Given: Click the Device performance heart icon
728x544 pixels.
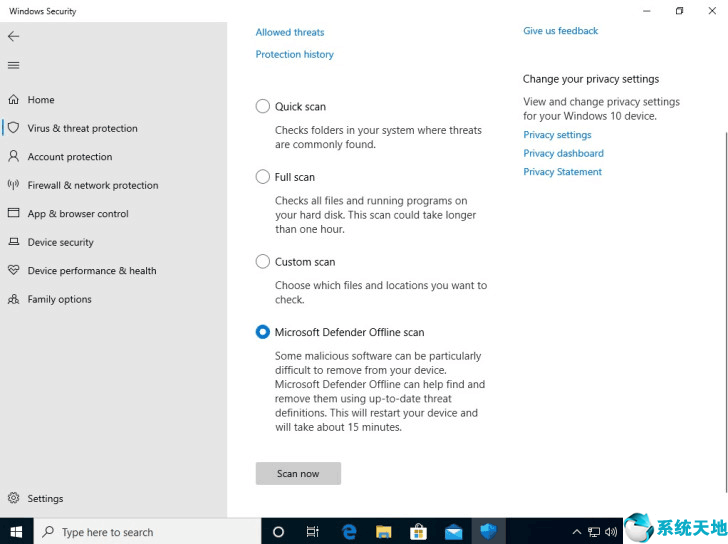Looking at the screenshot, I should pyautogui.click(x=14, y=270).
